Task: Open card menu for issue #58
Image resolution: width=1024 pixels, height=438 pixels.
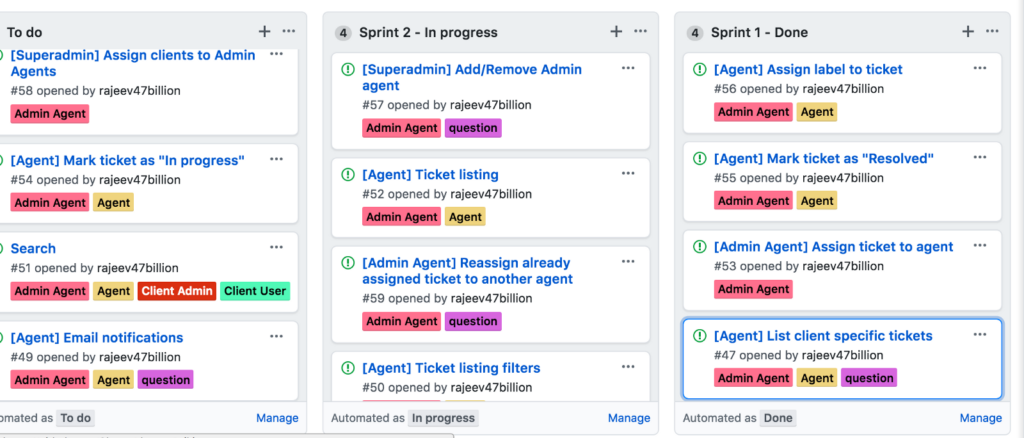Action: coord(276,54)
